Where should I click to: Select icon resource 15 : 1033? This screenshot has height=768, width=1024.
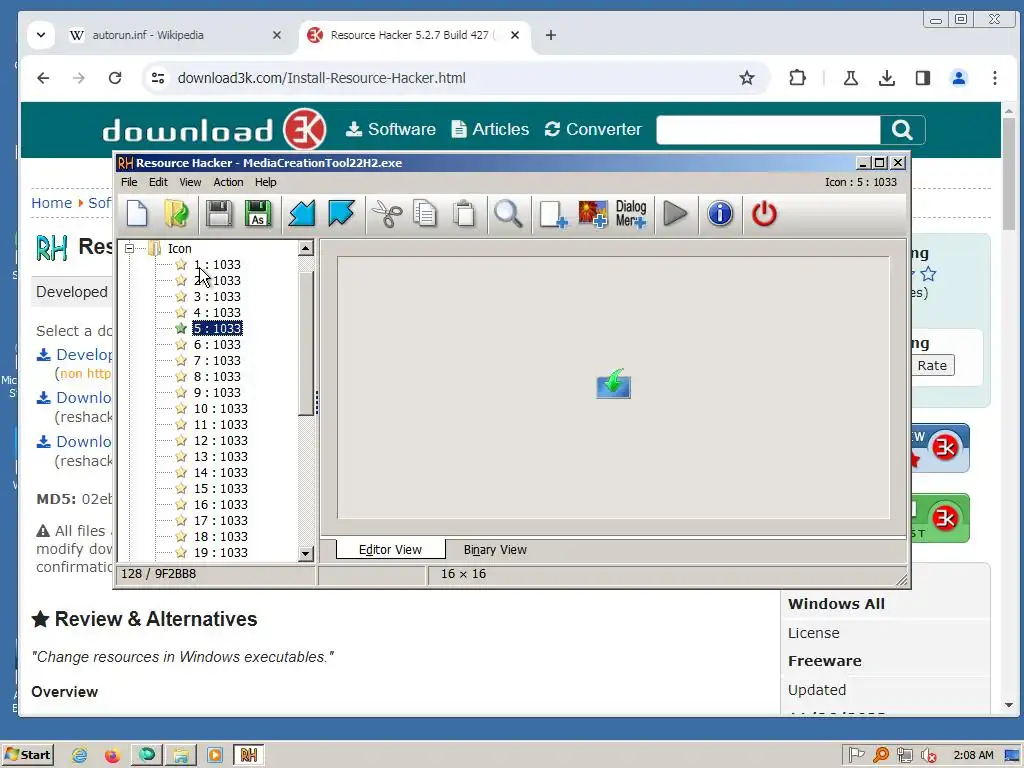221,488
